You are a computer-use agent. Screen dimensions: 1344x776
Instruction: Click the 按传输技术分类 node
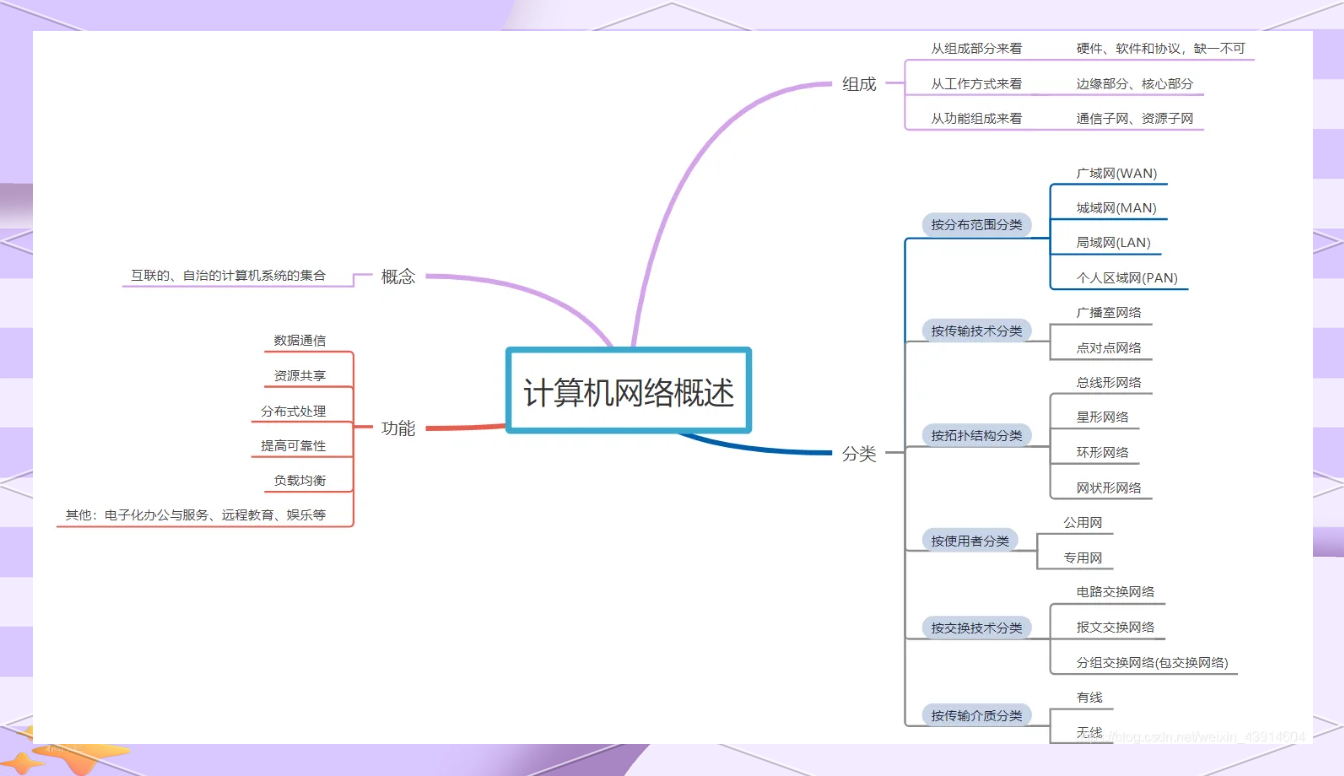[976, 331]
